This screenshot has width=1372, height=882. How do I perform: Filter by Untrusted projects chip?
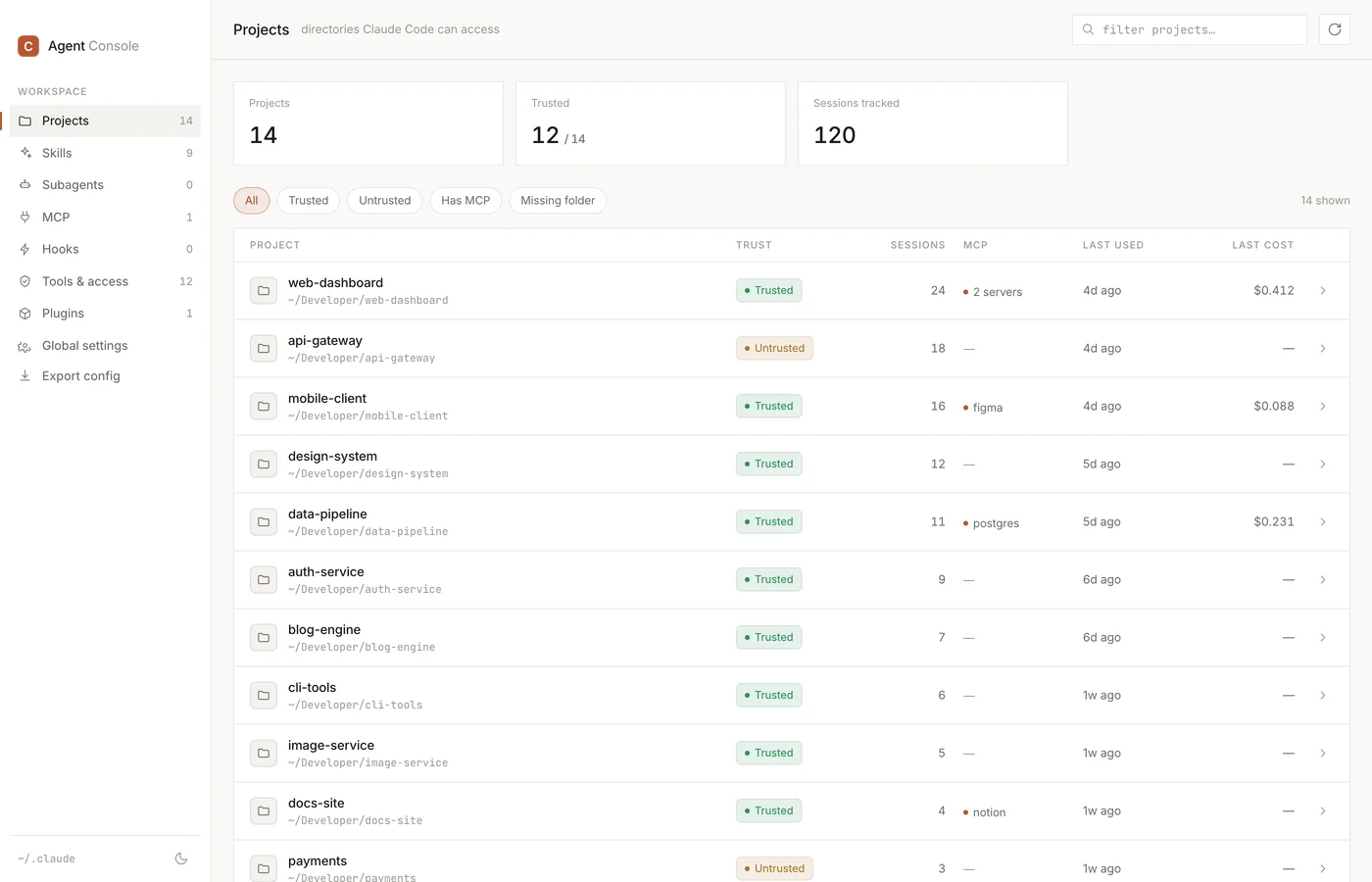pyautogui.click(x=385, y=200)
